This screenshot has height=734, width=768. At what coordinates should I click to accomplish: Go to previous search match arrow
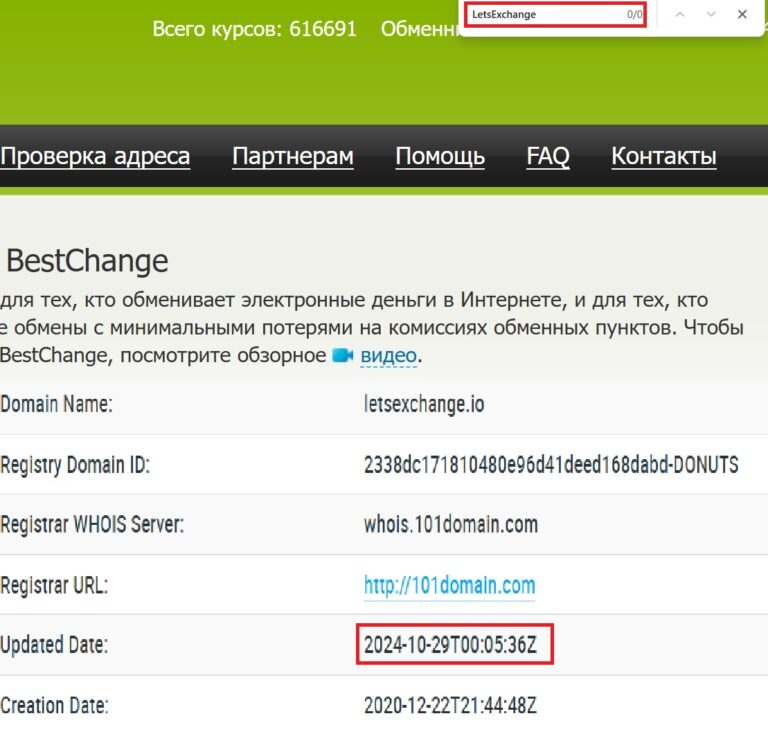tap(680, 15)
